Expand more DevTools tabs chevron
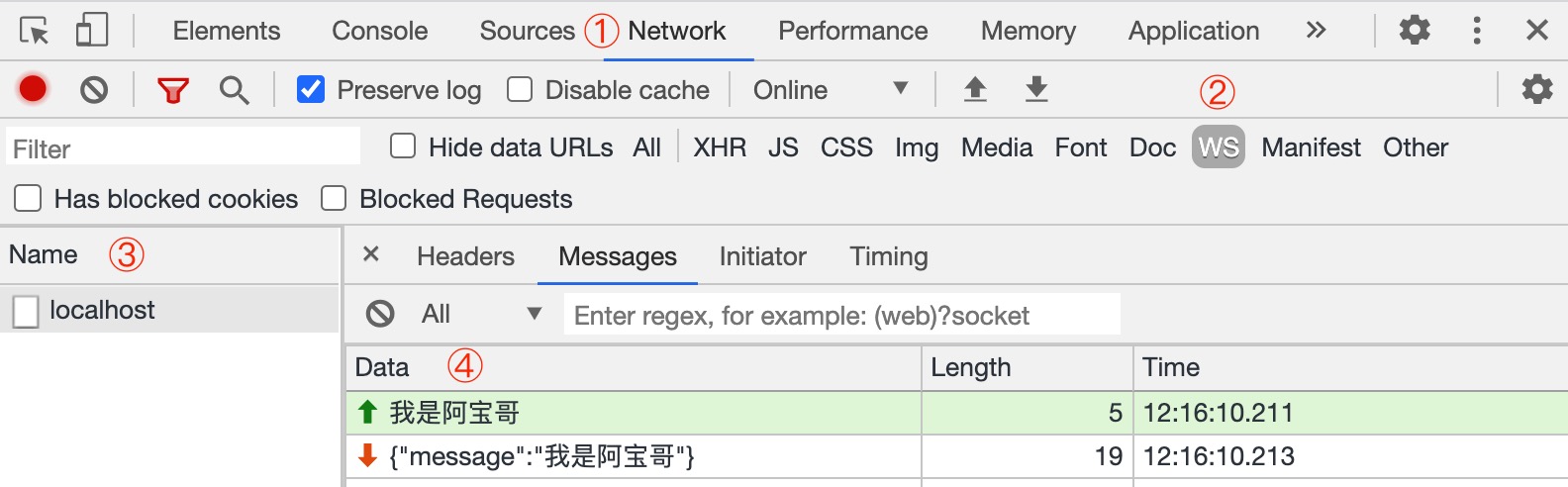This screenshot has width=1568, height=487. tap(1316, 31)
